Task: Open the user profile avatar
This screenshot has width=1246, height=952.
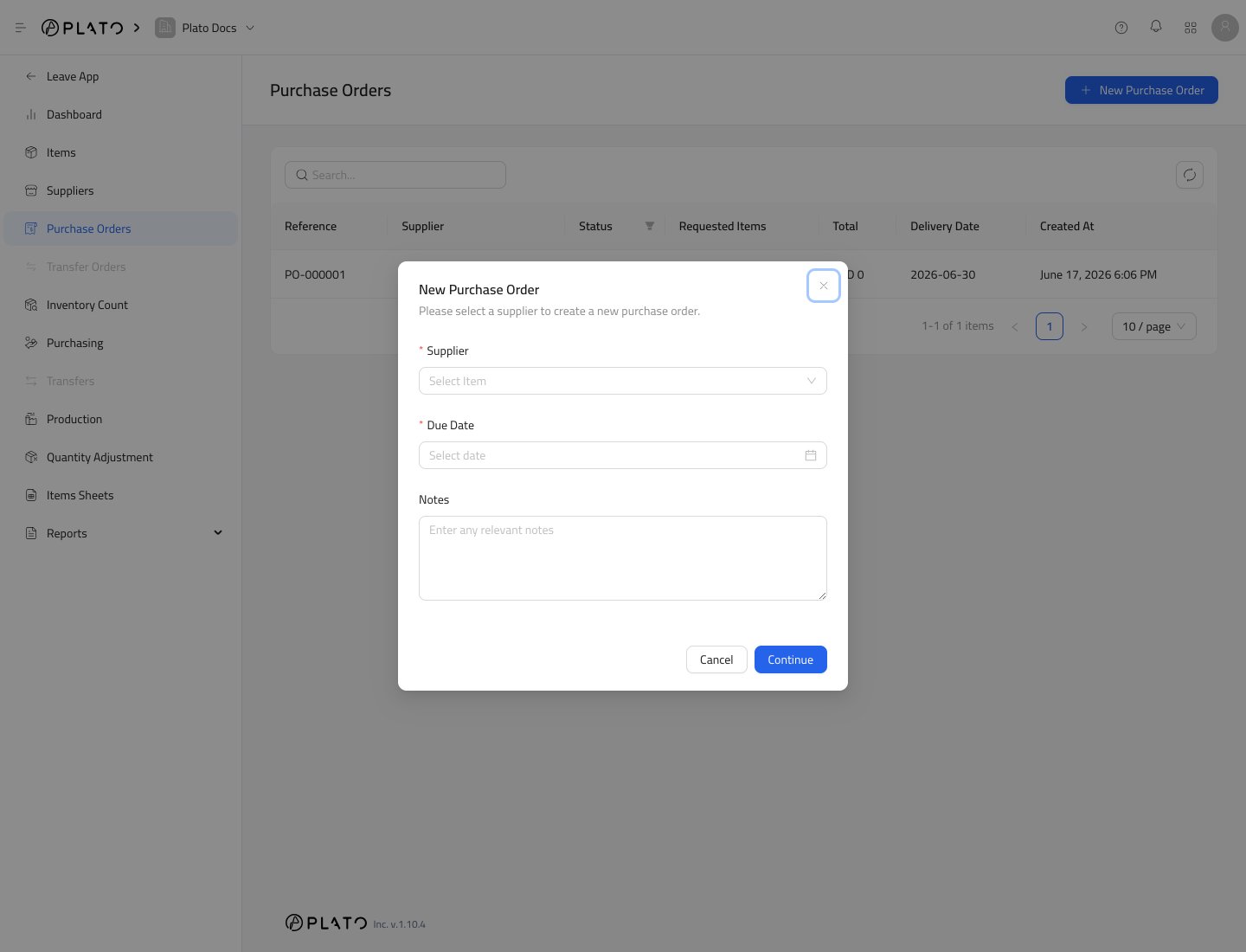Action: pyautogui.click(x=1225, y=28)
